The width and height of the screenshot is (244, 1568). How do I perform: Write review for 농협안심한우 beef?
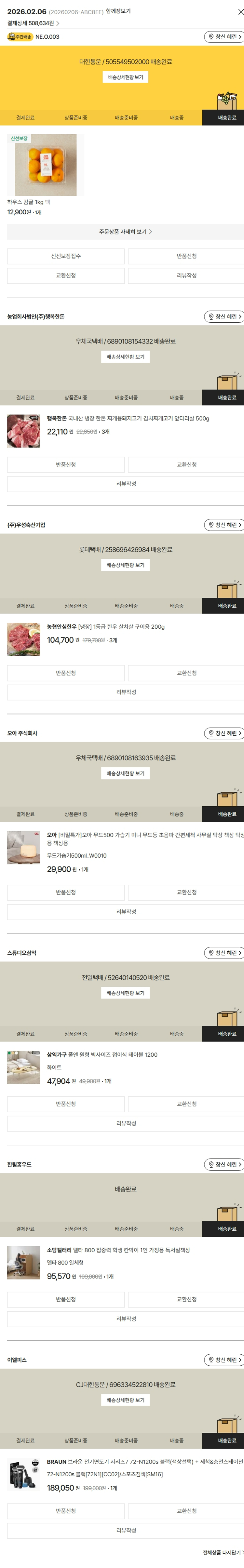click(125, 692)
